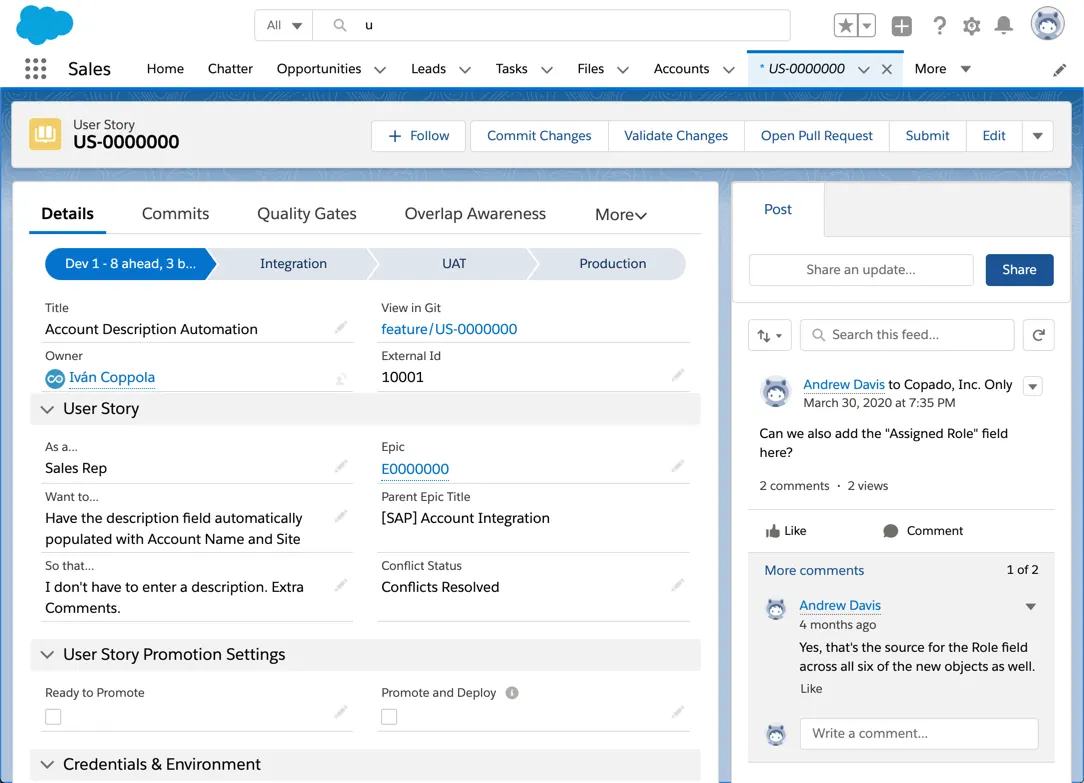1084x783 pixels.
Task: Open the feed sort options dropdown
Action: click(x=769, y=335)
